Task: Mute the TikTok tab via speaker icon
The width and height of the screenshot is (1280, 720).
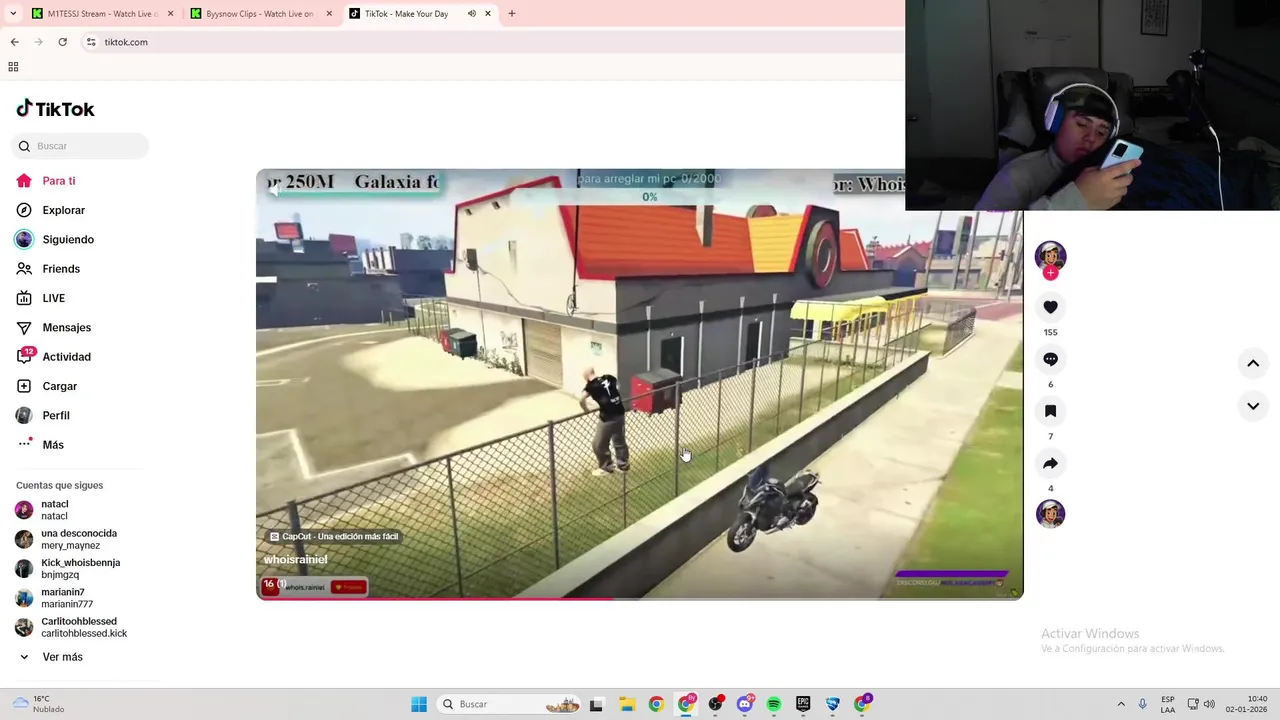Action: click(471, 14)
